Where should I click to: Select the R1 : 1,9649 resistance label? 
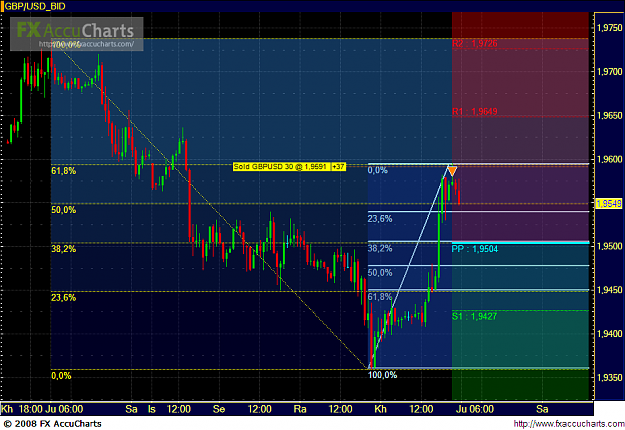[474, 112]
